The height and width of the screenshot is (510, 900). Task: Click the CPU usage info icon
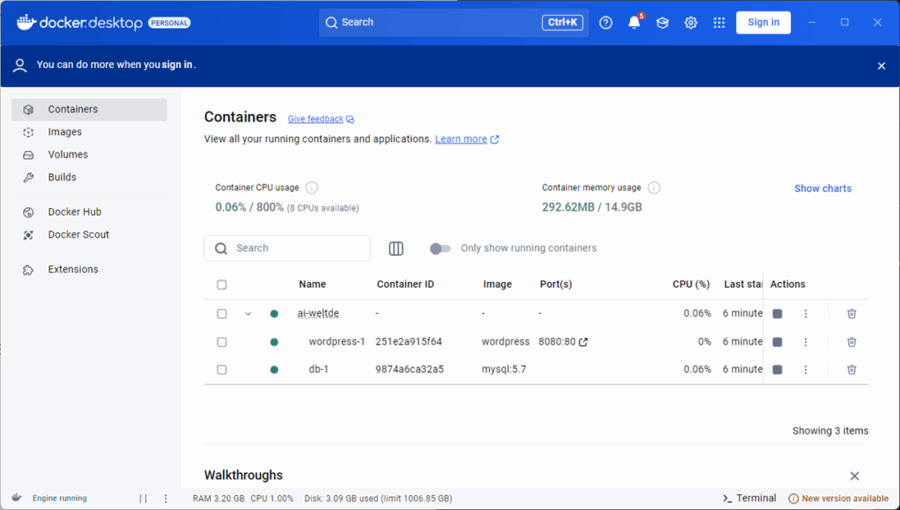coord(312,188)
